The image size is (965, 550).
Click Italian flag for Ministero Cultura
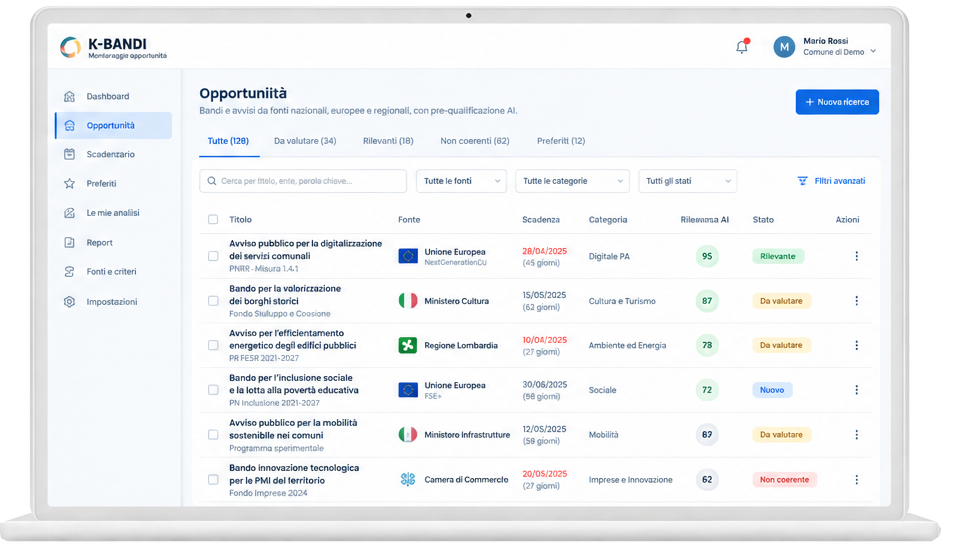click(407, 301)
